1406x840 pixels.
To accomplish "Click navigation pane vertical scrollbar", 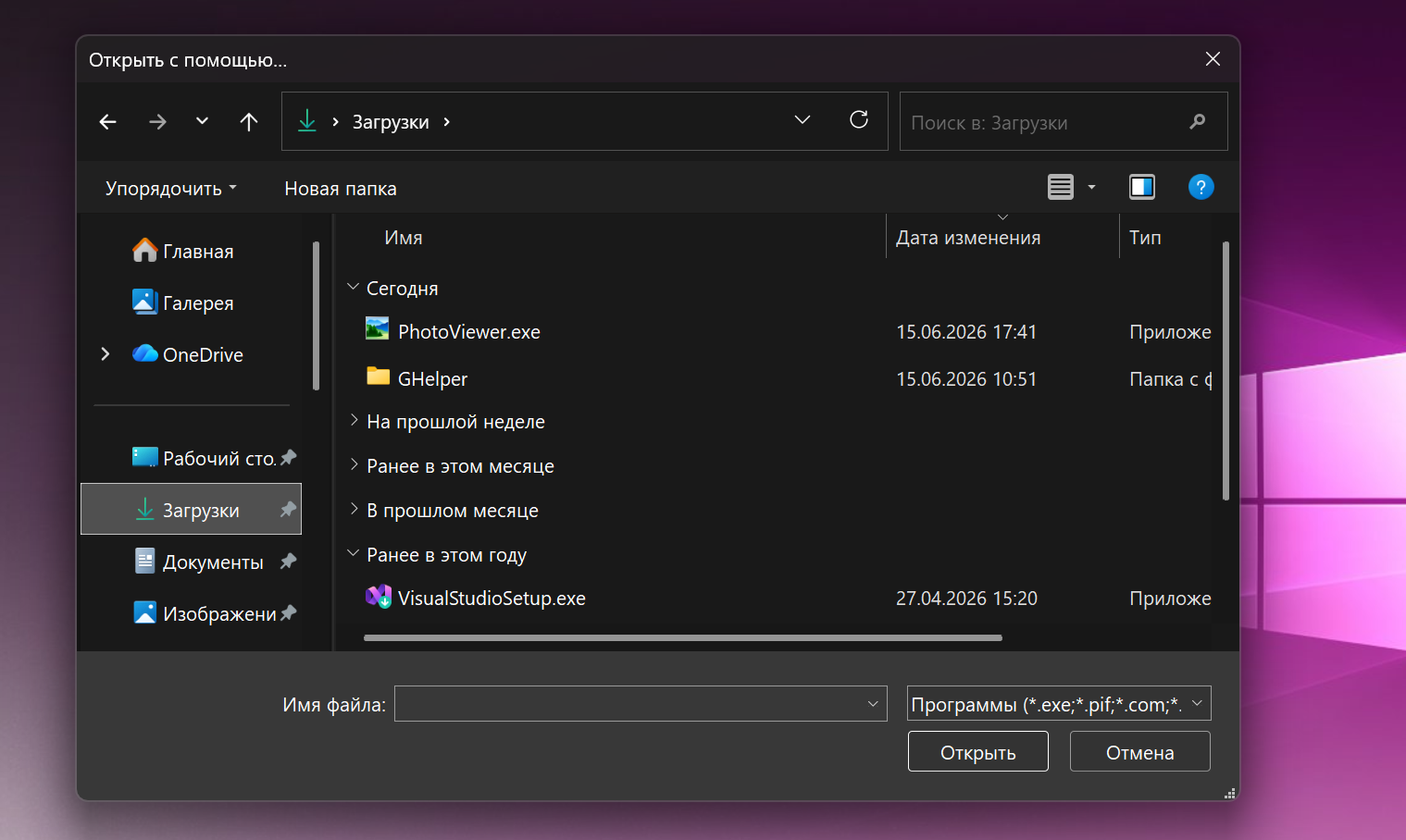I will pos(316,315).
